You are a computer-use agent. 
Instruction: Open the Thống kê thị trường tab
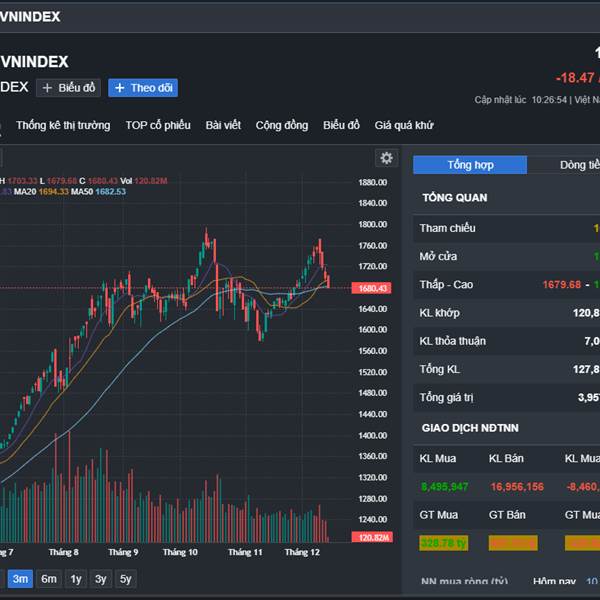(63, 125)
